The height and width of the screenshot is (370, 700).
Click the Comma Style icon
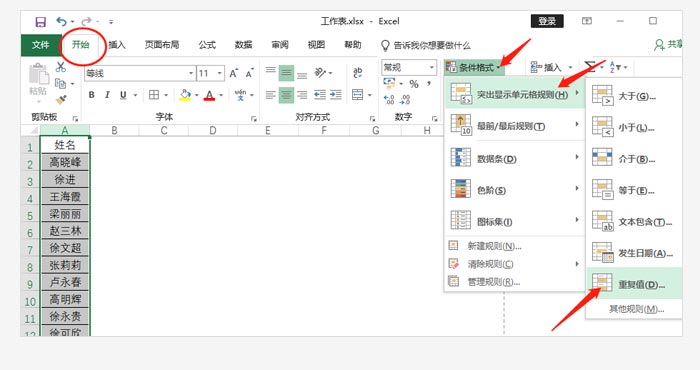428,83
